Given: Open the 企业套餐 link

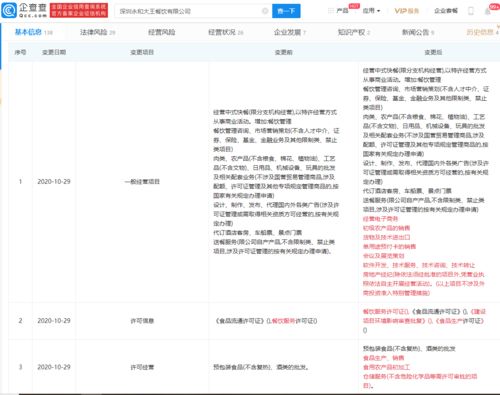Looking at the screenshot, I should (x=446, y=11).
